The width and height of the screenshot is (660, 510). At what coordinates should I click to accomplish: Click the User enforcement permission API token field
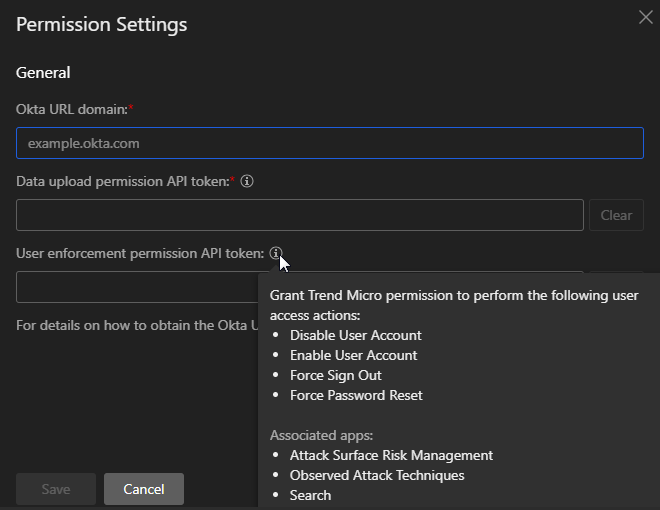135,287
